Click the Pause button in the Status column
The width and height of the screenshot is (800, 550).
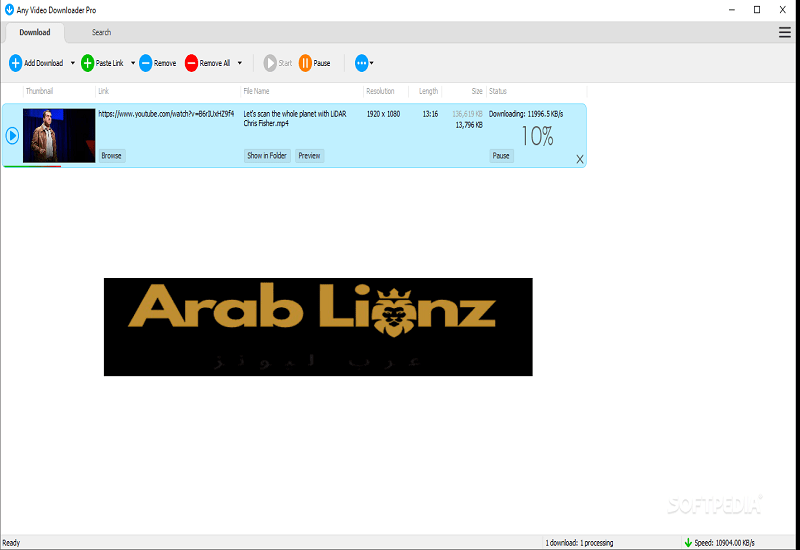(501, 156)
